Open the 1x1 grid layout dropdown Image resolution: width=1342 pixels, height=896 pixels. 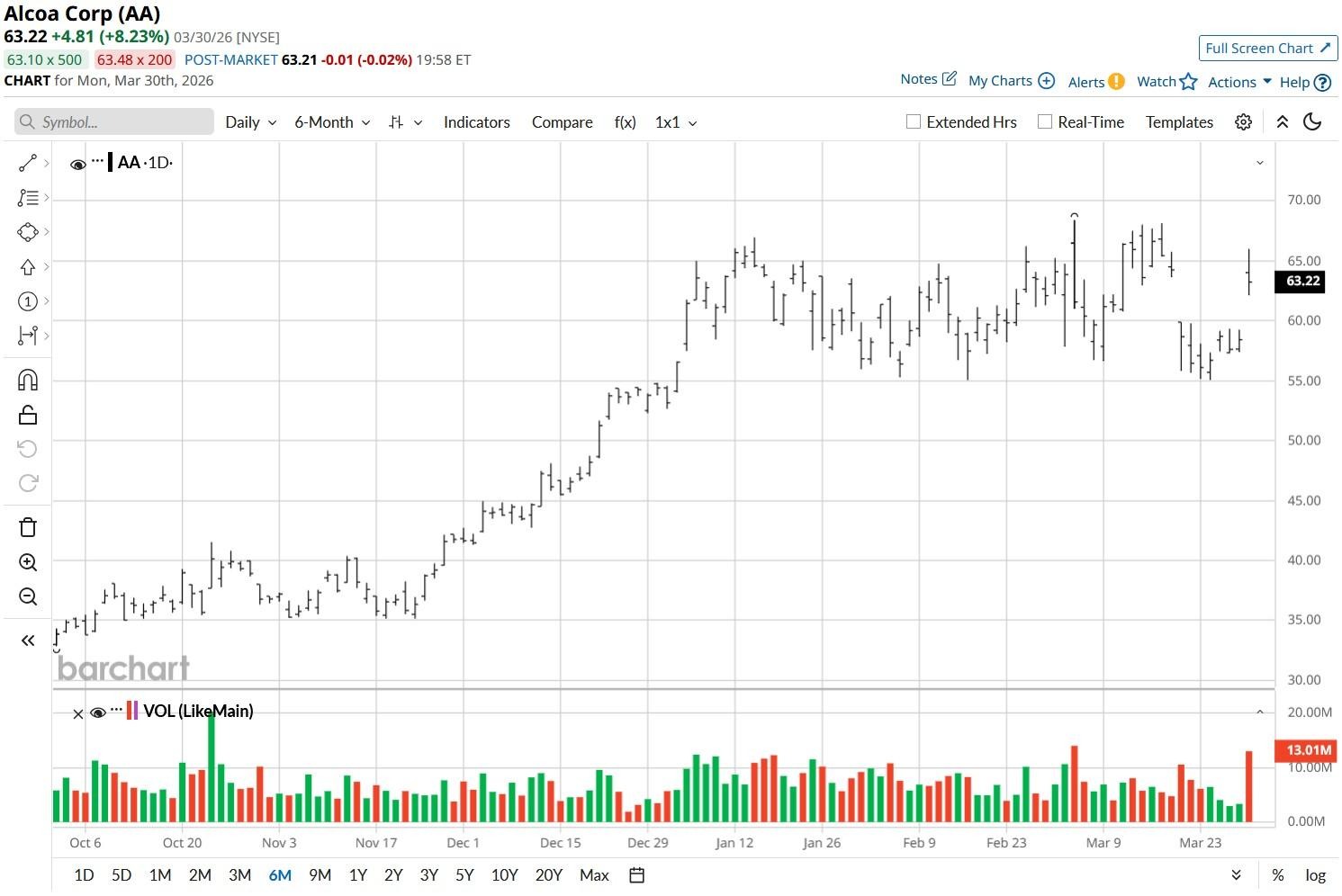tap(676, 122)
